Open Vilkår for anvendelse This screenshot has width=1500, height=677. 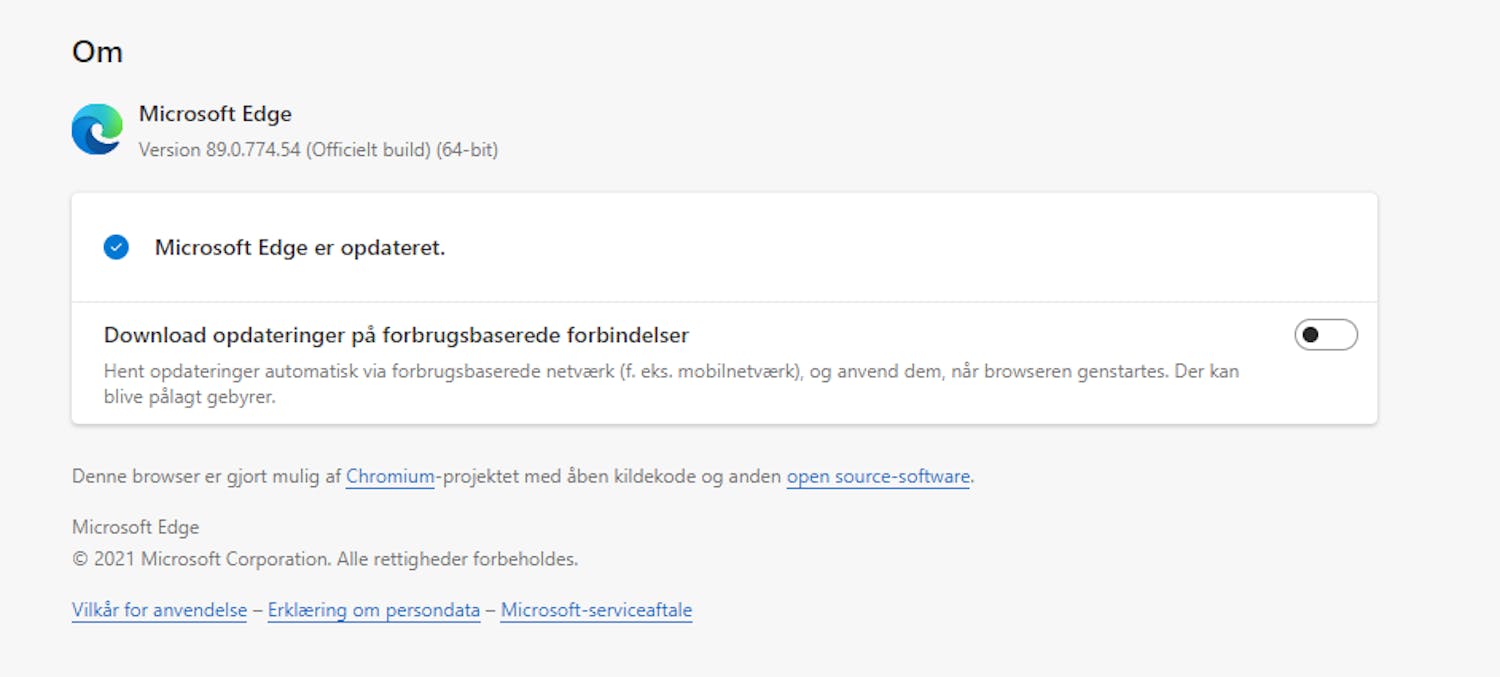point(159,610)
